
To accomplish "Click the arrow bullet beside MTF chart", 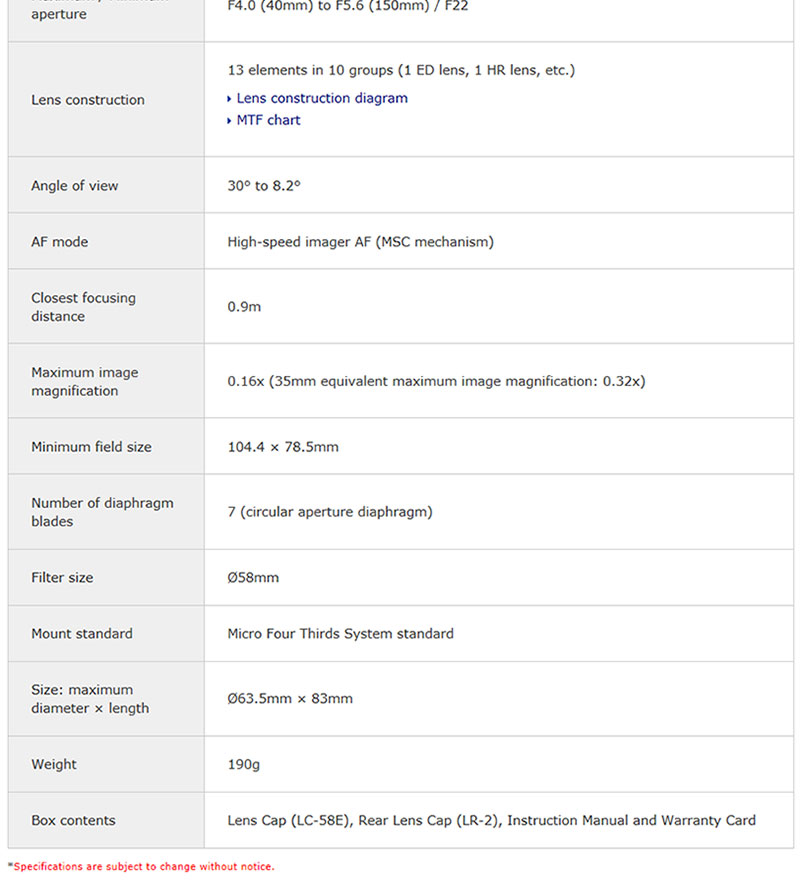I will pos(230,121).
